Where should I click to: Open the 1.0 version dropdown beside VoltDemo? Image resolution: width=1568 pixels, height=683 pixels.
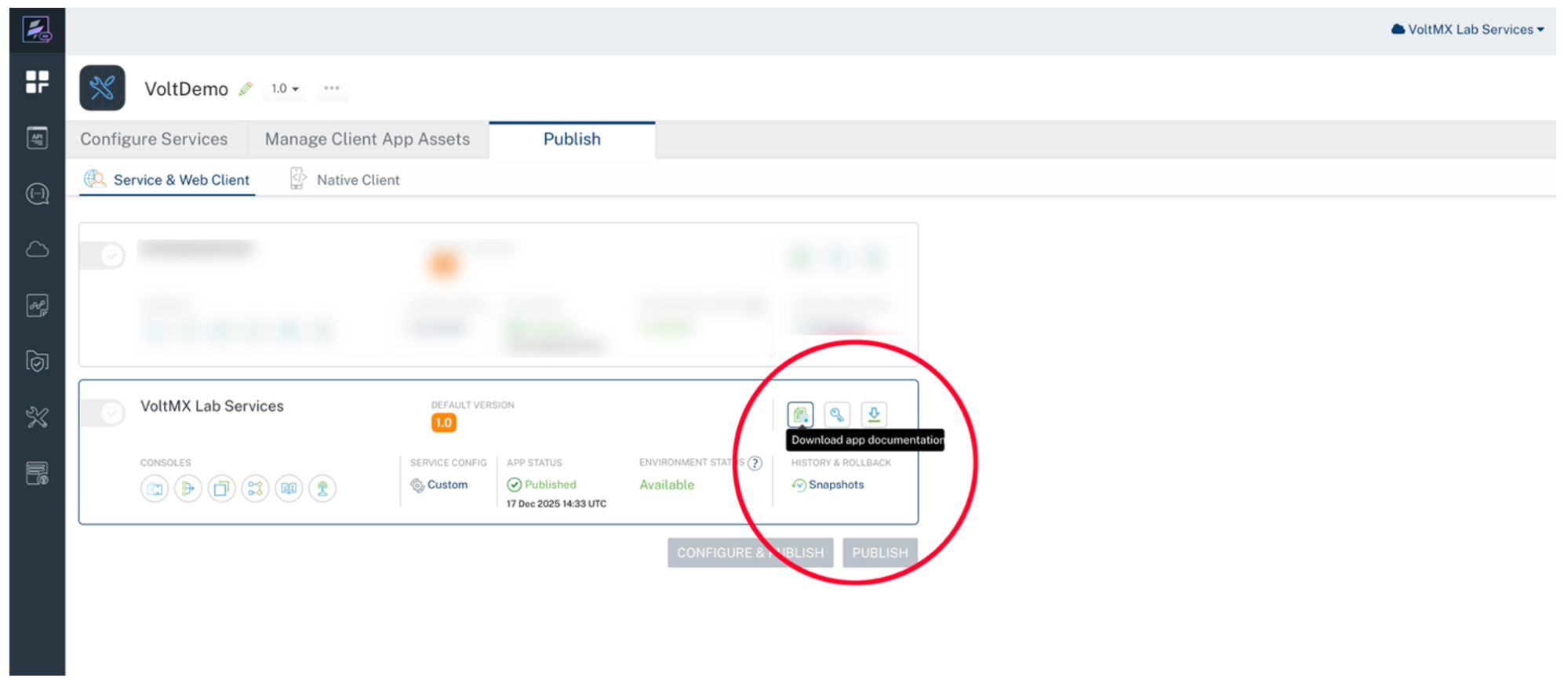click(x=285, y=89)
